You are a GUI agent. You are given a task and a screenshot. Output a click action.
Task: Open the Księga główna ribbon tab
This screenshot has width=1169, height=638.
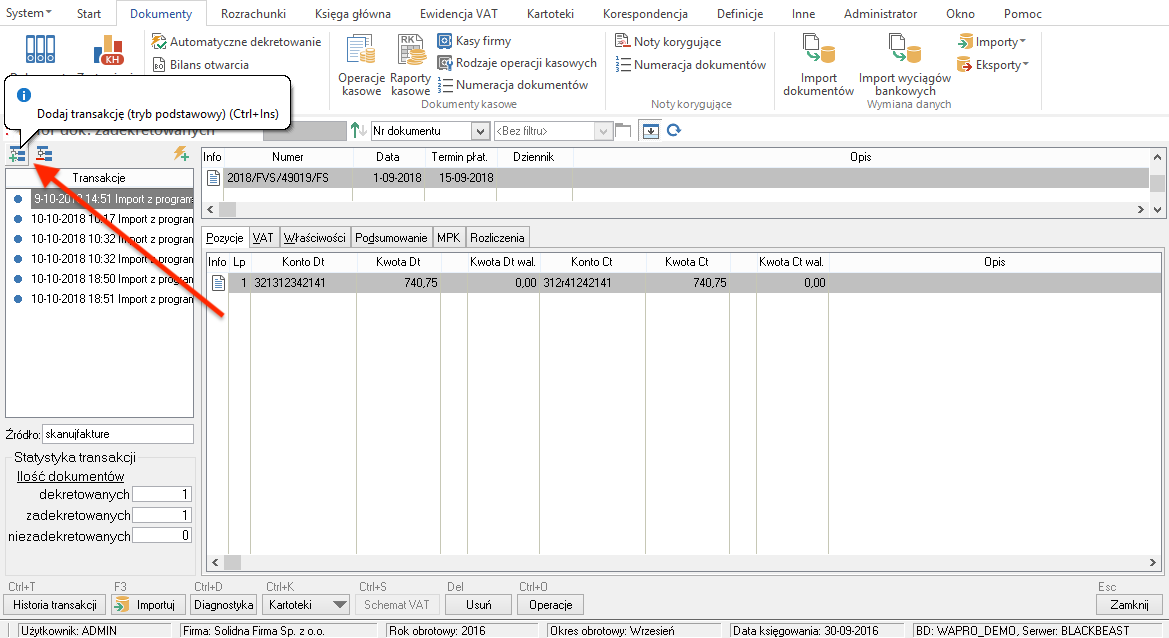(353, 14)
